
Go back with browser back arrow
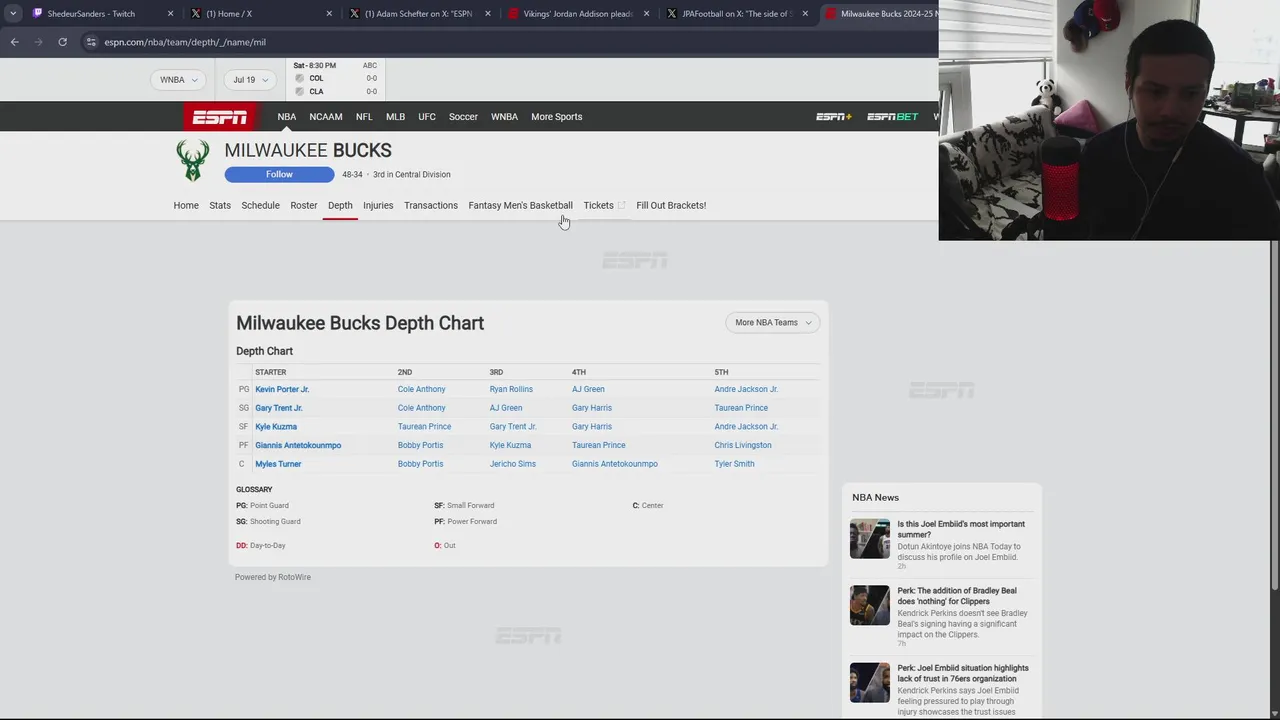click(14, 42)
